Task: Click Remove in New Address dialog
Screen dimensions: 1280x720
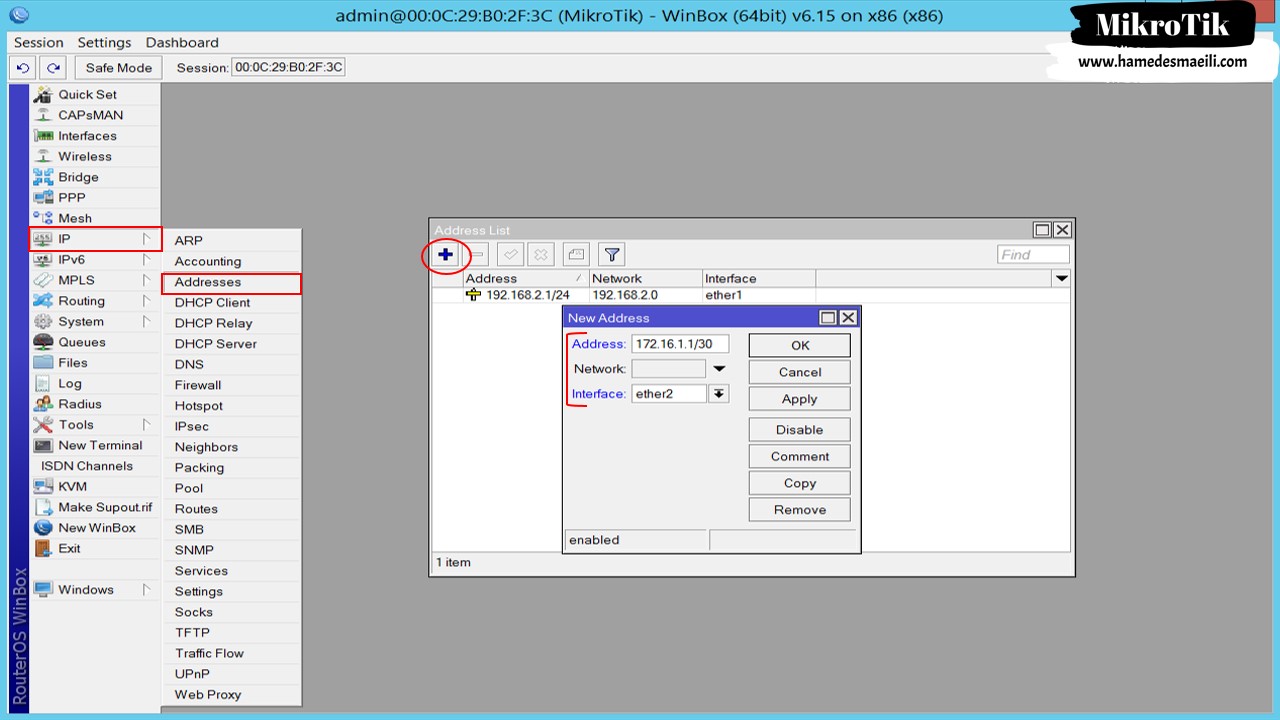Action: coord(800,509)
